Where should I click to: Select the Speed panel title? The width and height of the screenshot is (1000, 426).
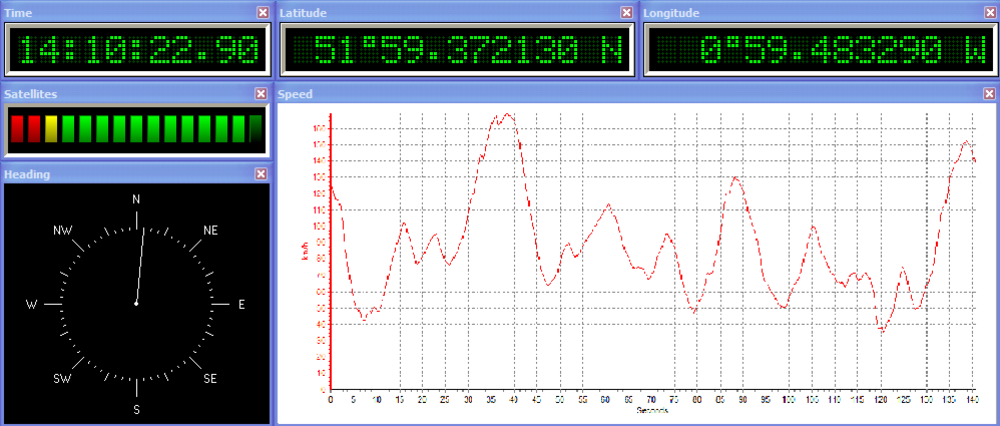296,94
